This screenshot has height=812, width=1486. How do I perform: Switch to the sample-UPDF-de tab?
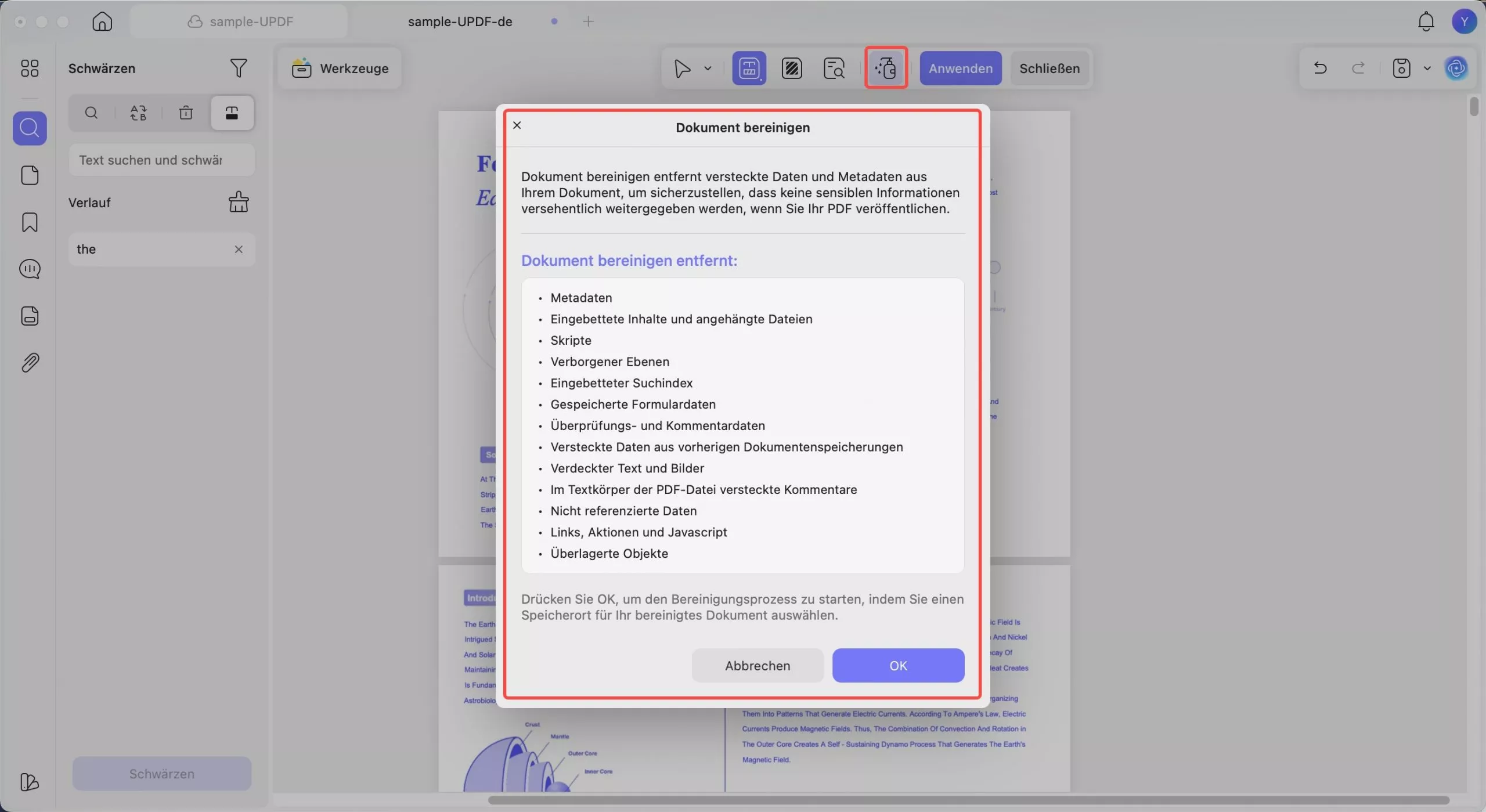(460, 21)
